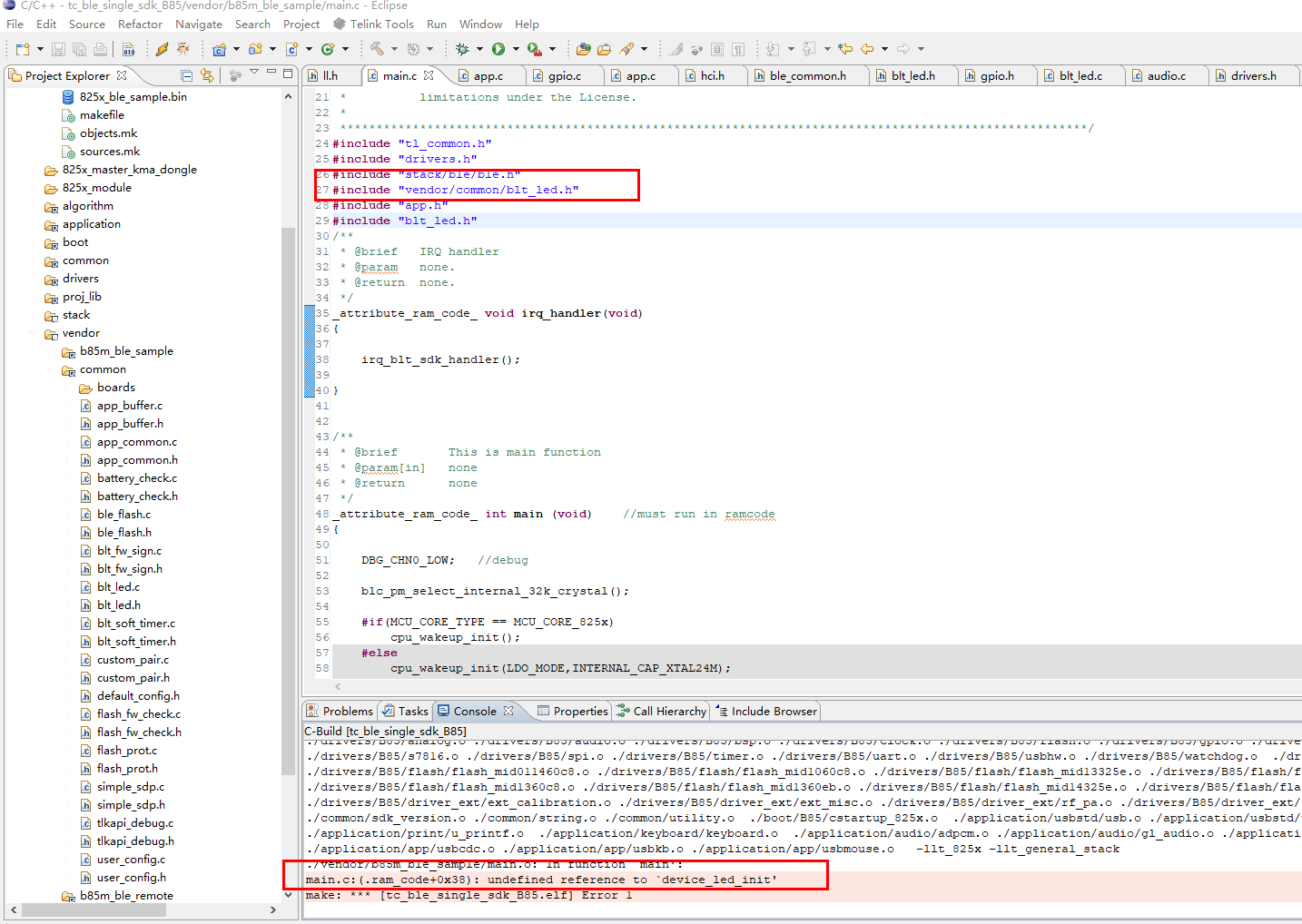Click the lightning bolt toolbar icon
The width and height of the screenshot is (1302, 924).
tap(162, 49)
